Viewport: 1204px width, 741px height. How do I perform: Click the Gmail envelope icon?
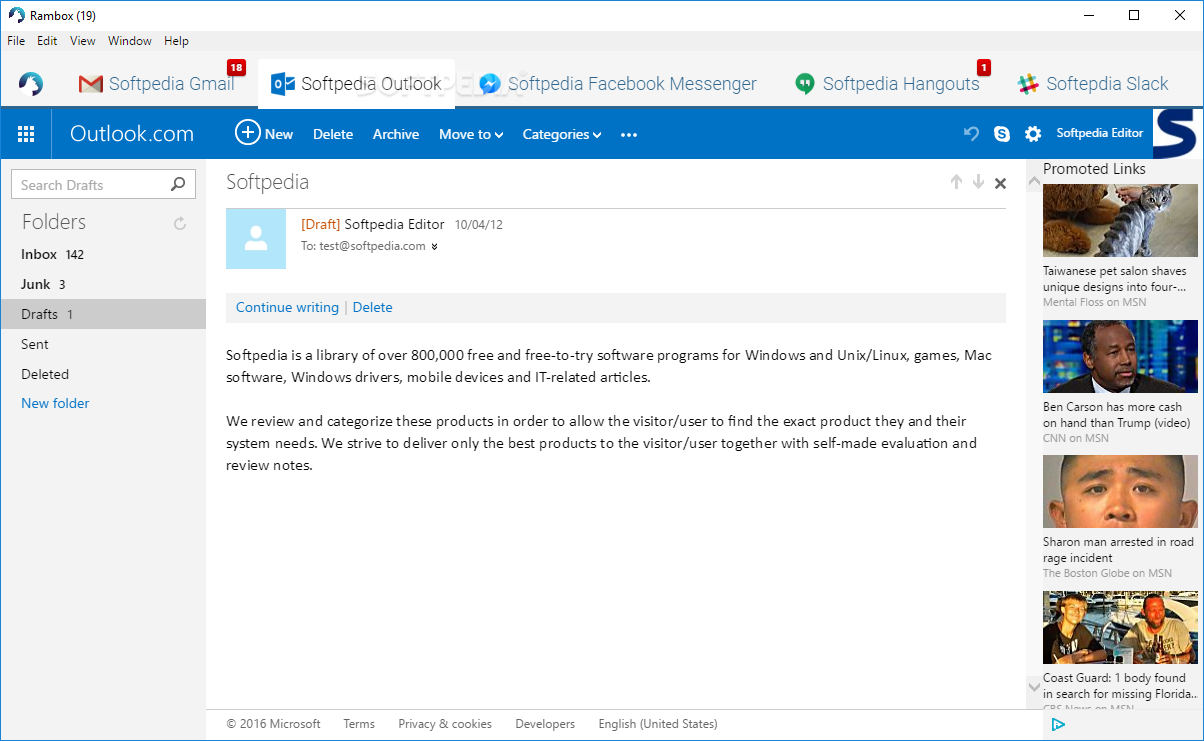click(91, 84)
